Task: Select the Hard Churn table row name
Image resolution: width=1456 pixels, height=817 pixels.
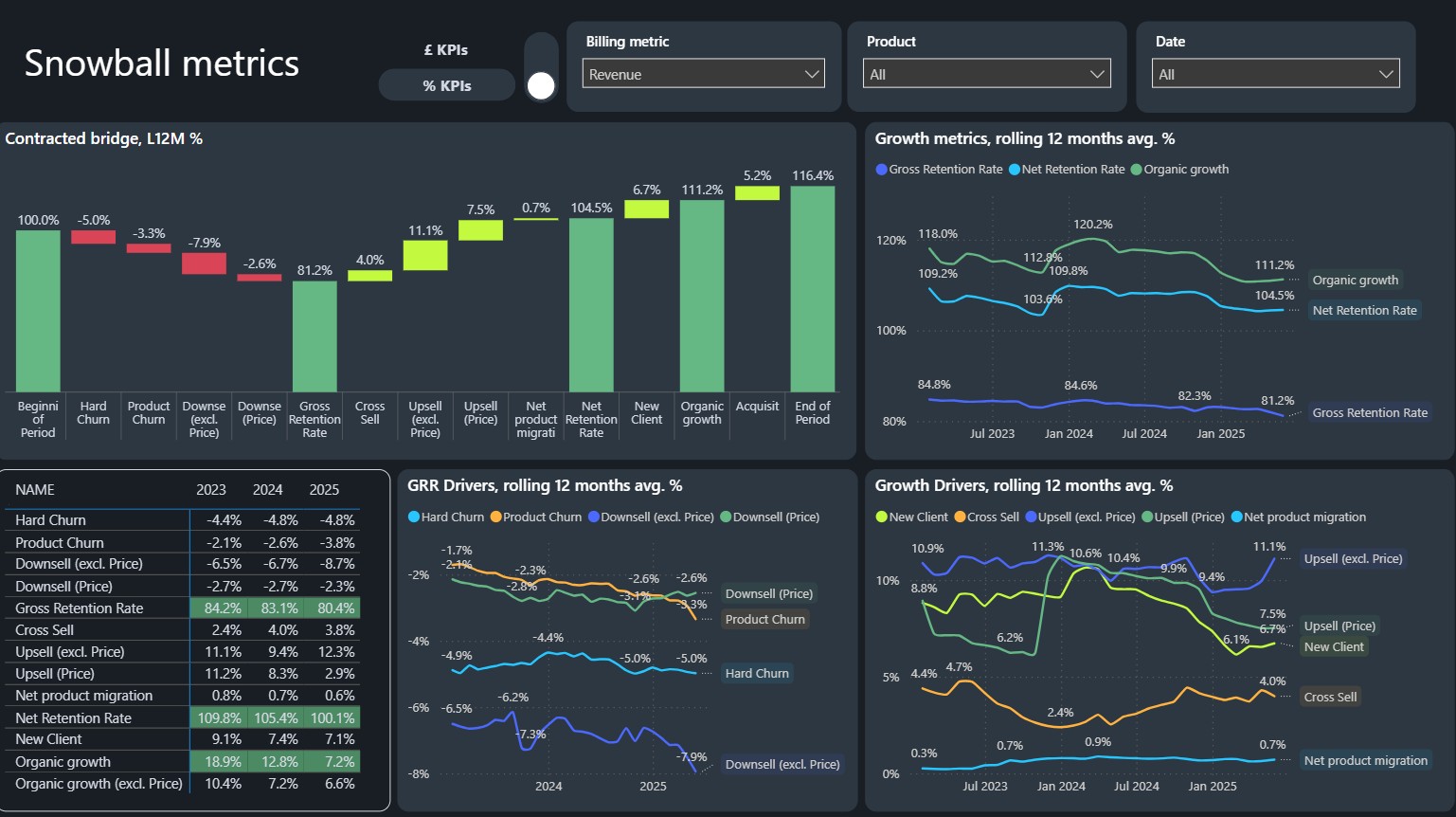Action: (x=50, y=520)
